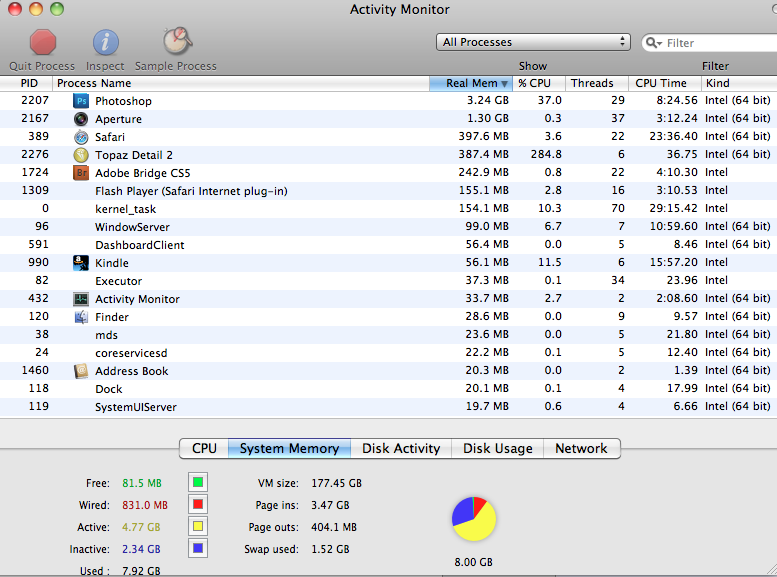
Task: Switch to the CPU tab
Action: pyautogui.click(x=204, y=449)
